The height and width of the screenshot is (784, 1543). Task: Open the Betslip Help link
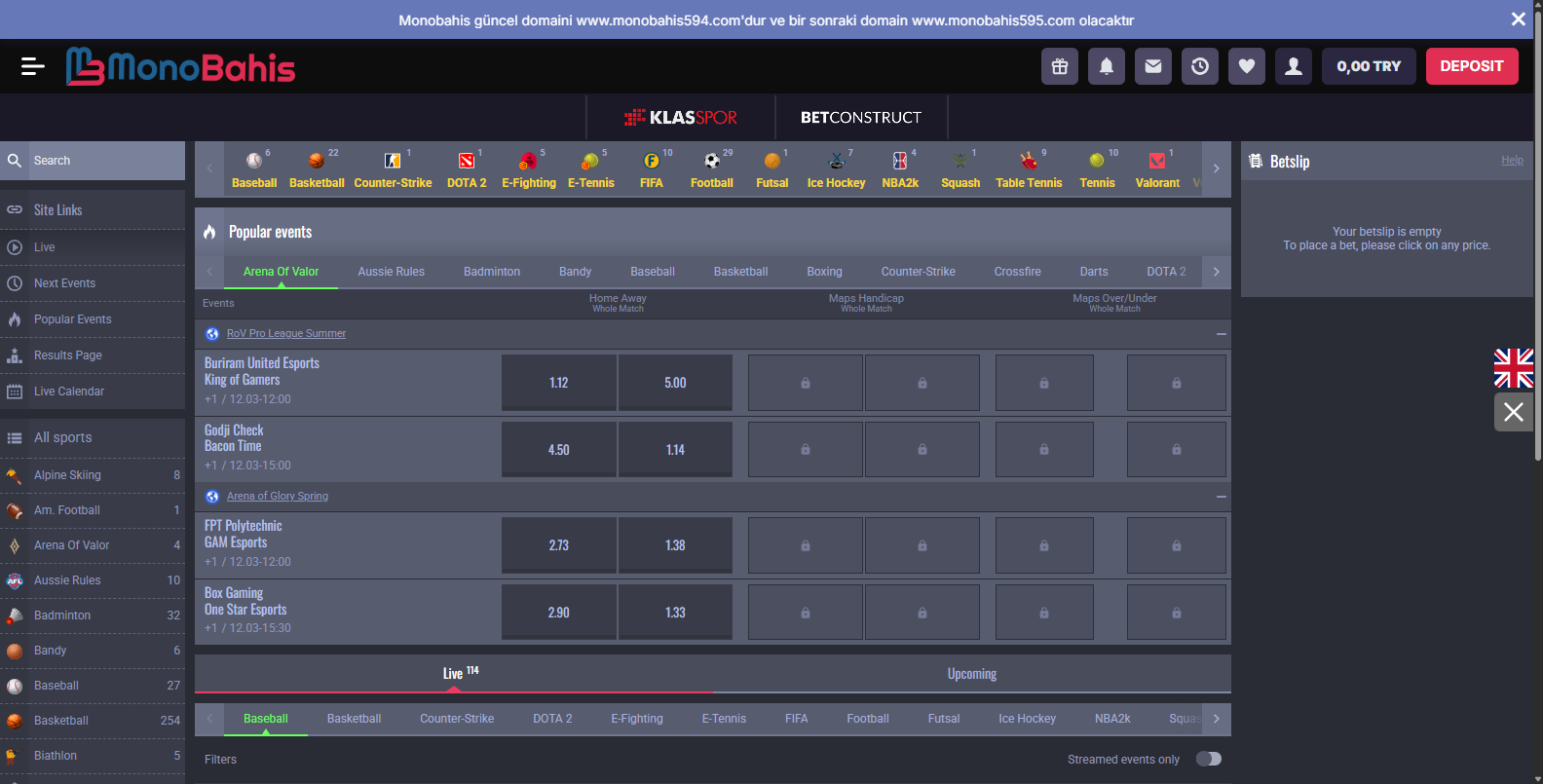pyautogui.click(x=1512, y=161)
